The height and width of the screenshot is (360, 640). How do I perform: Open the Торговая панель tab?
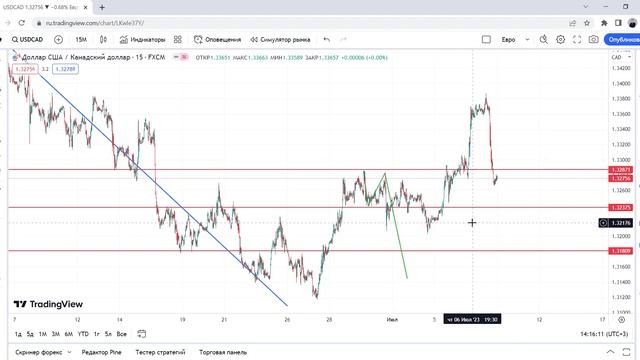[x=223, y=352]
